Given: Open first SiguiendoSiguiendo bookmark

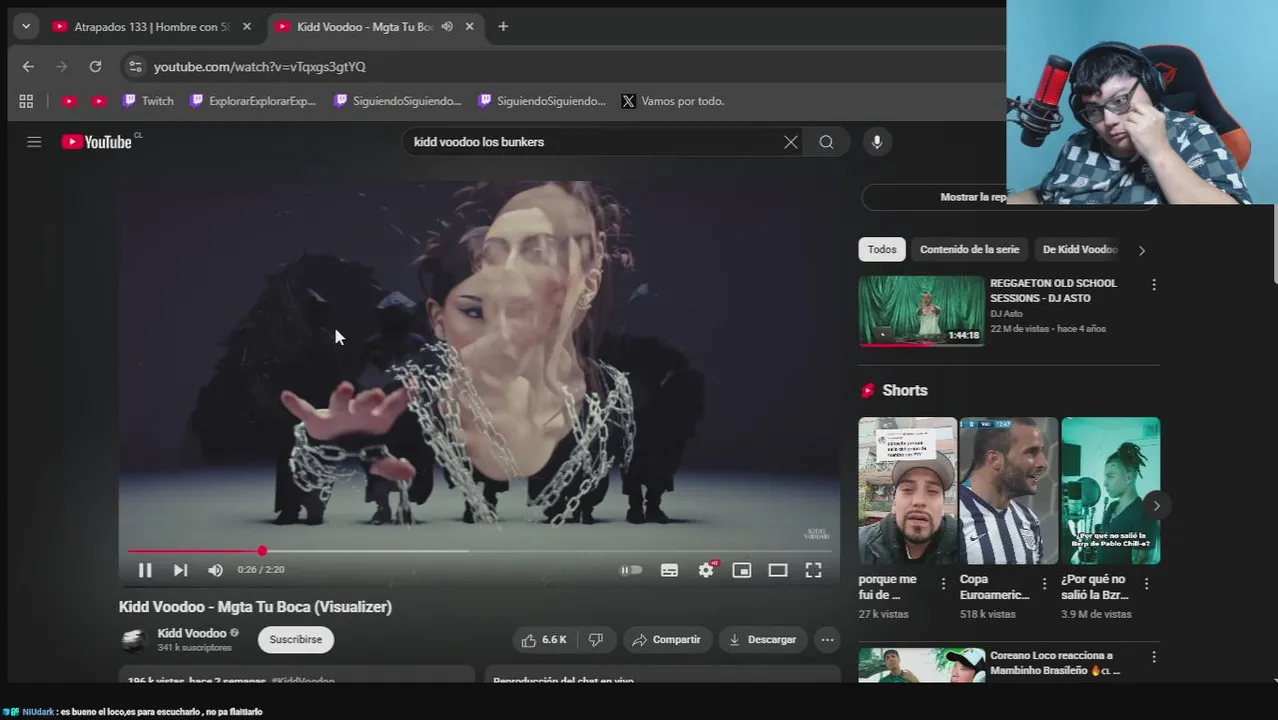Looking at the screenshot, I should click(x=398, y=101).
